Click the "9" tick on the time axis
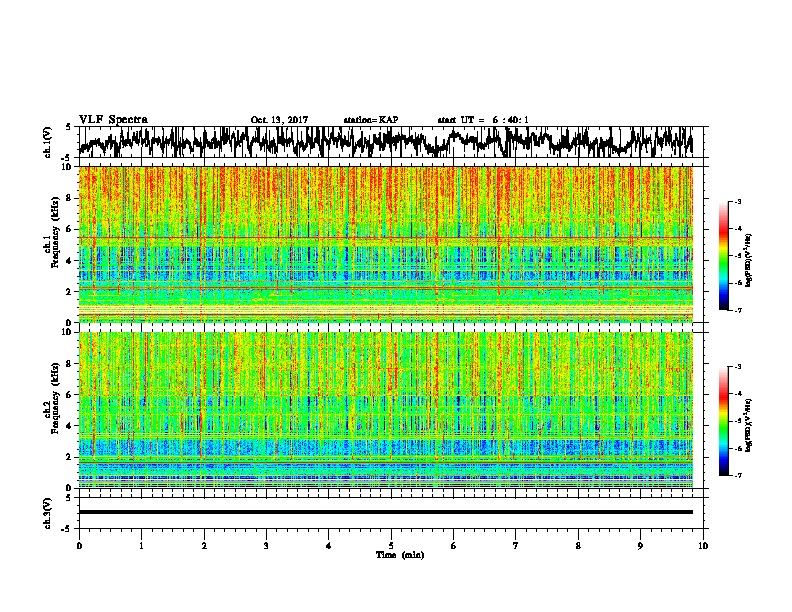 (640, 546)
